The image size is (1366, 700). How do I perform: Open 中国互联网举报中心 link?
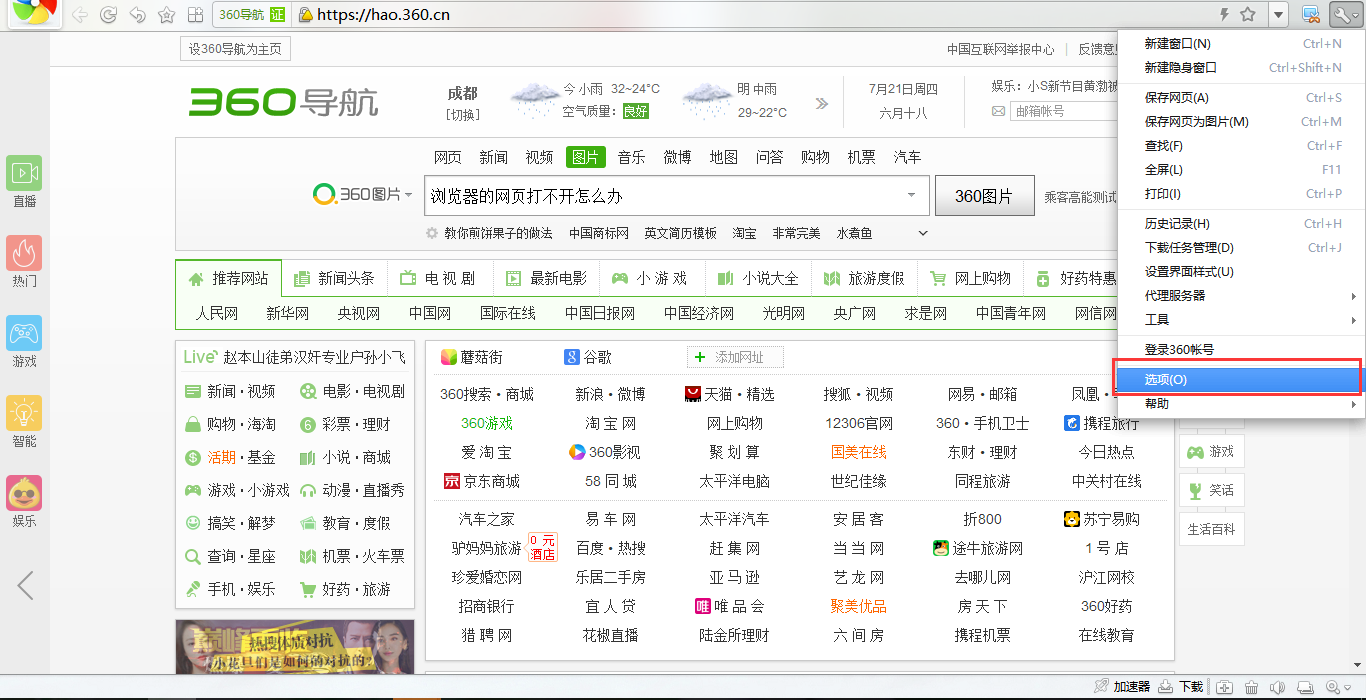[1001, 49]
